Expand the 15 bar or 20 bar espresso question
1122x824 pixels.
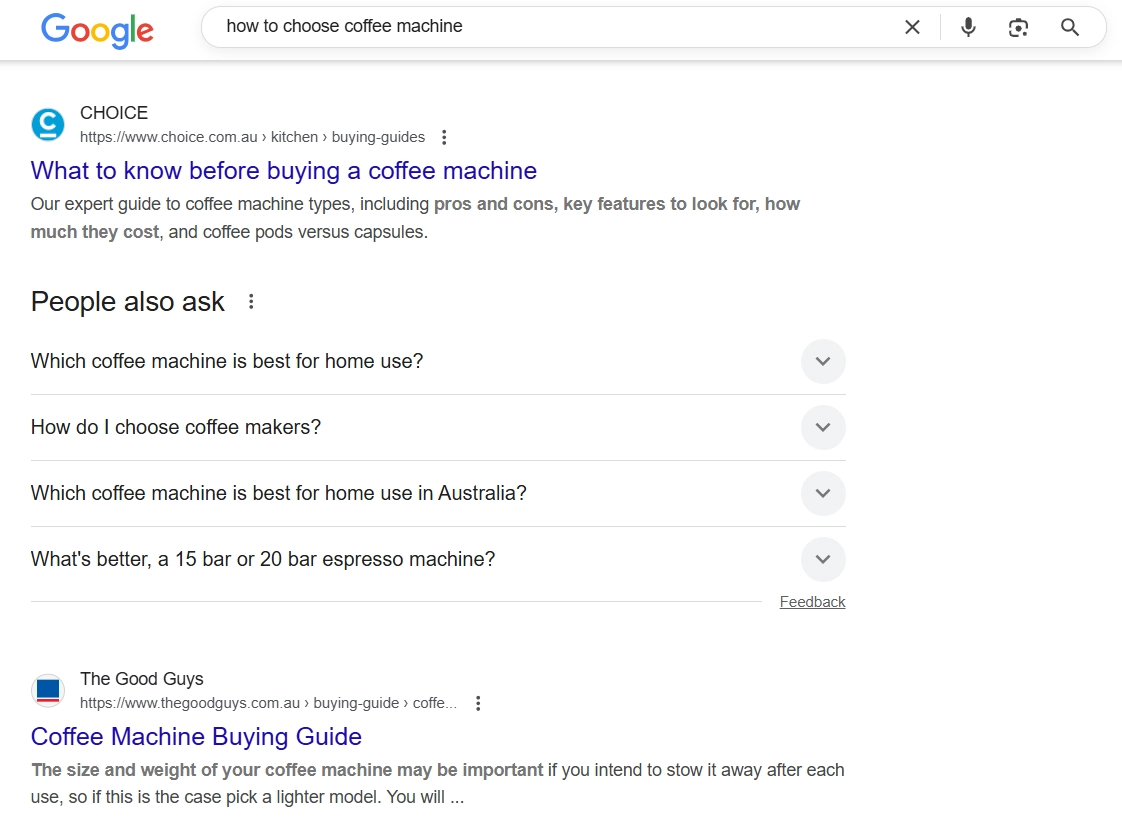point(822,559)
